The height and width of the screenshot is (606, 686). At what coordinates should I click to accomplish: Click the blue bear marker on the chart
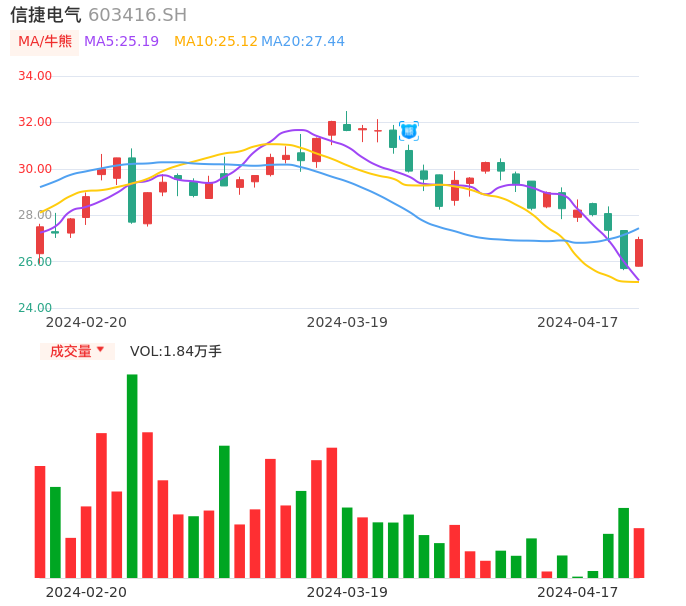(x=409, y=131)
